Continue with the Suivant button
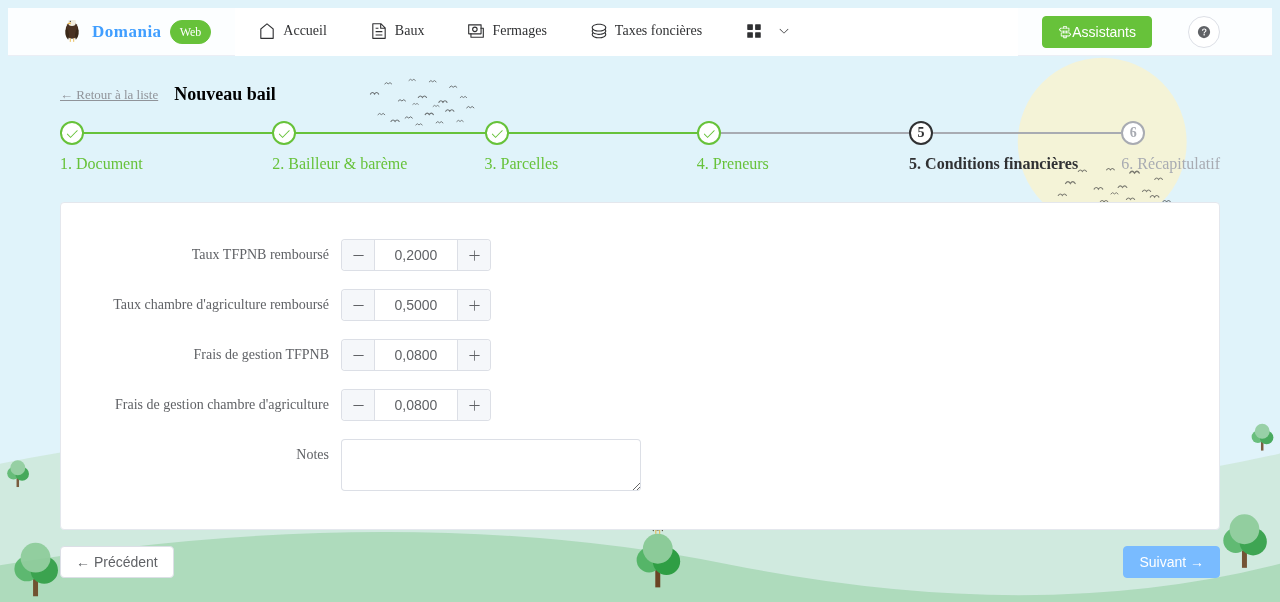 tap(1171, 562)
